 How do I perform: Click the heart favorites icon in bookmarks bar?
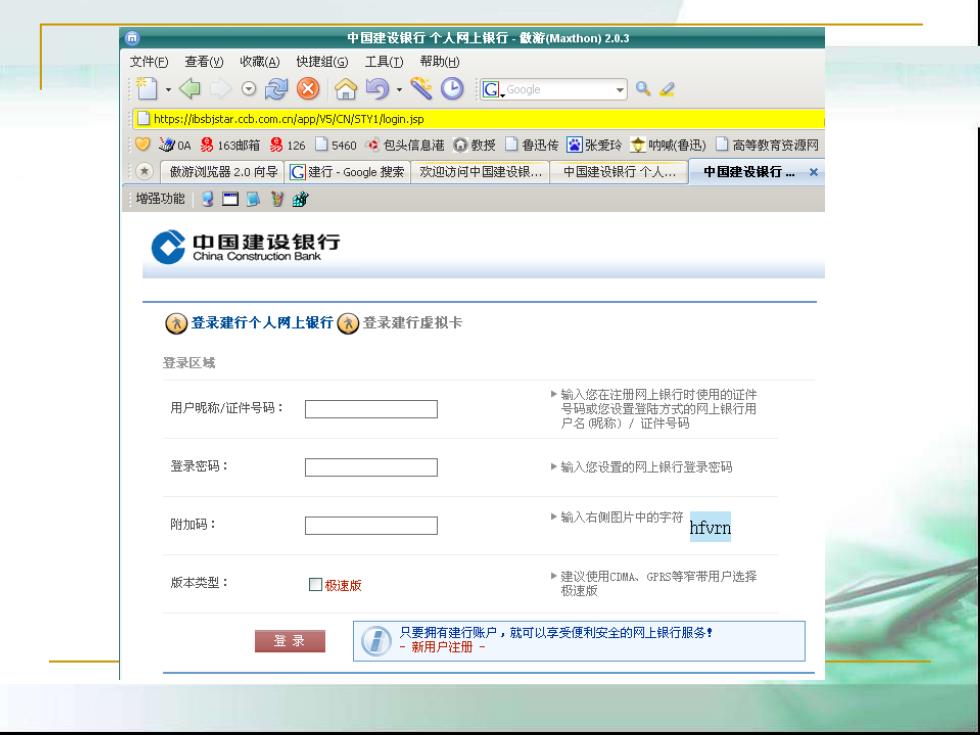point(142,145)
